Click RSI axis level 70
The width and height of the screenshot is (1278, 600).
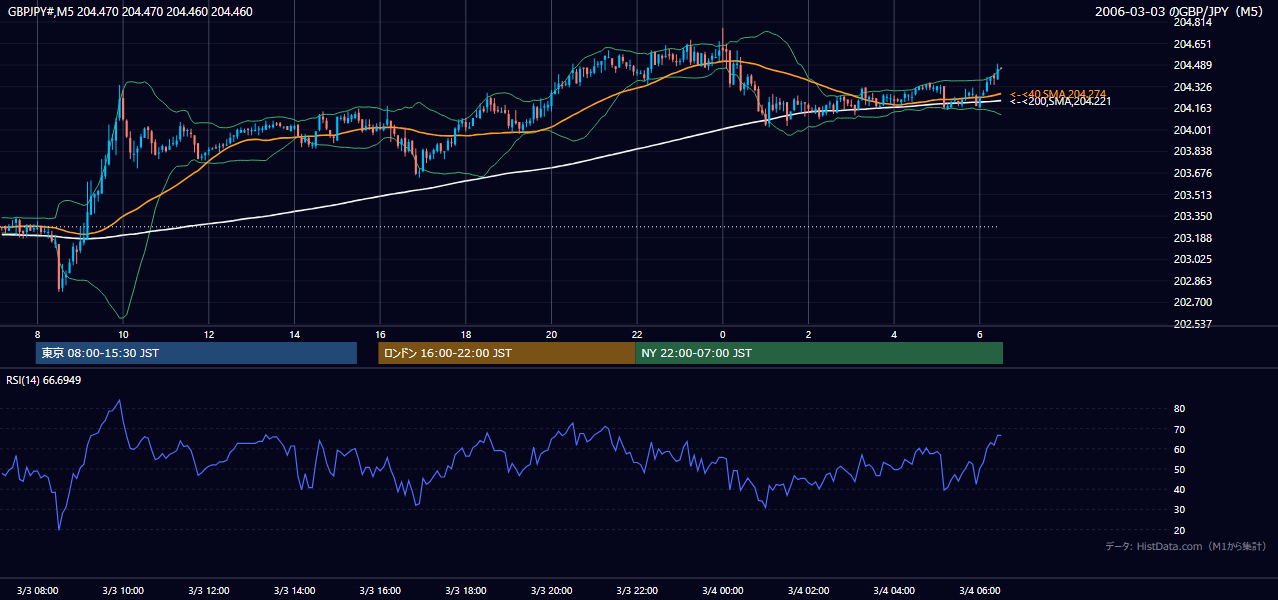pos(1179,429)
